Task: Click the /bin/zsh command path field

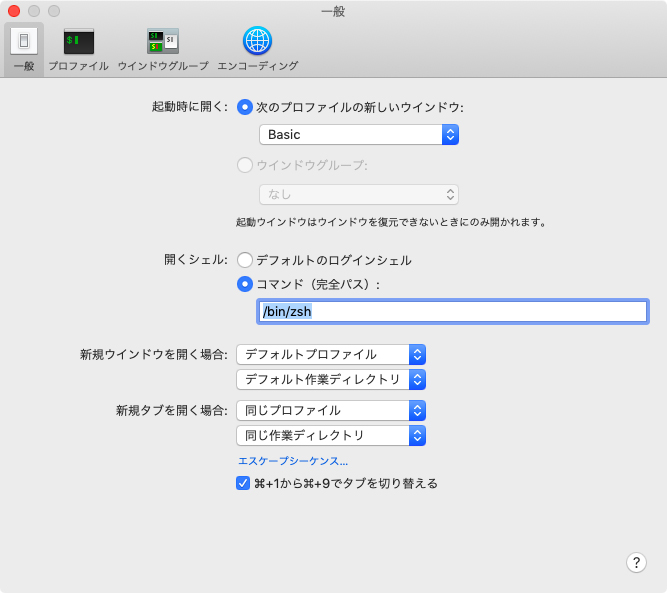Action: [x=453, y=311]
